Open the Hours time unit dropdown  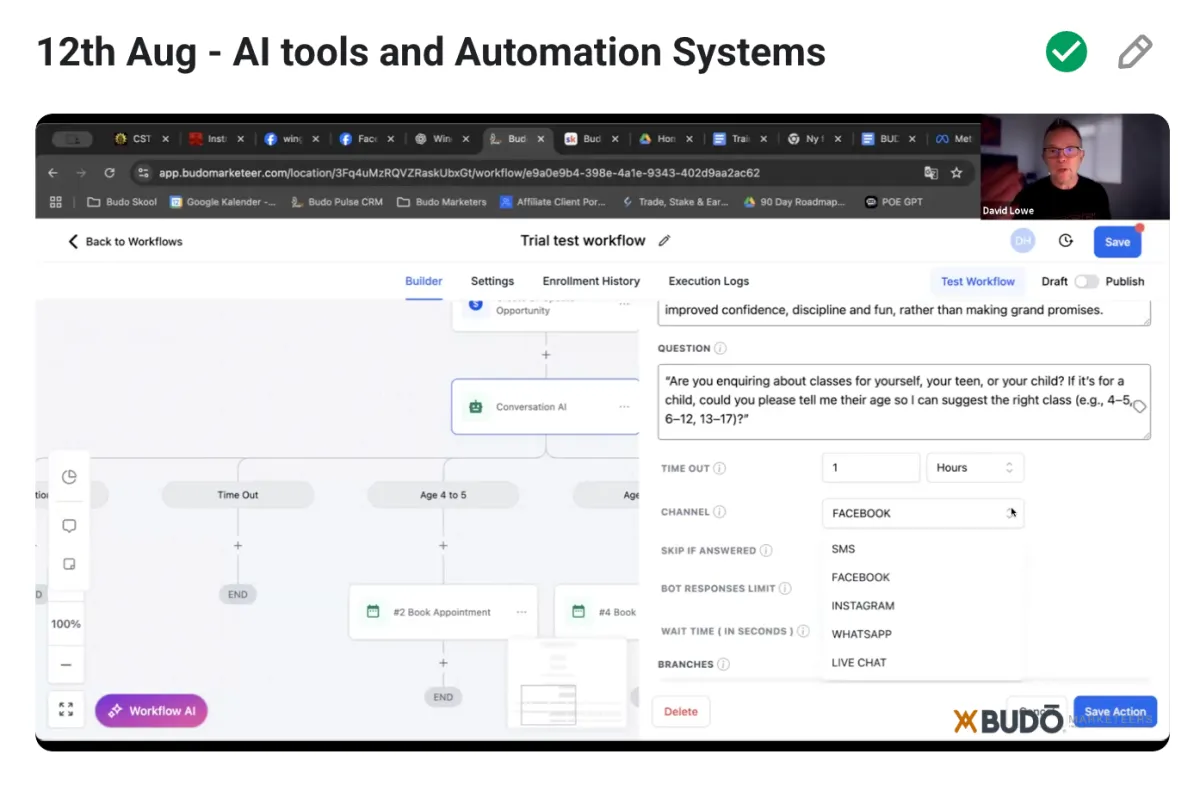click(975, 468)
